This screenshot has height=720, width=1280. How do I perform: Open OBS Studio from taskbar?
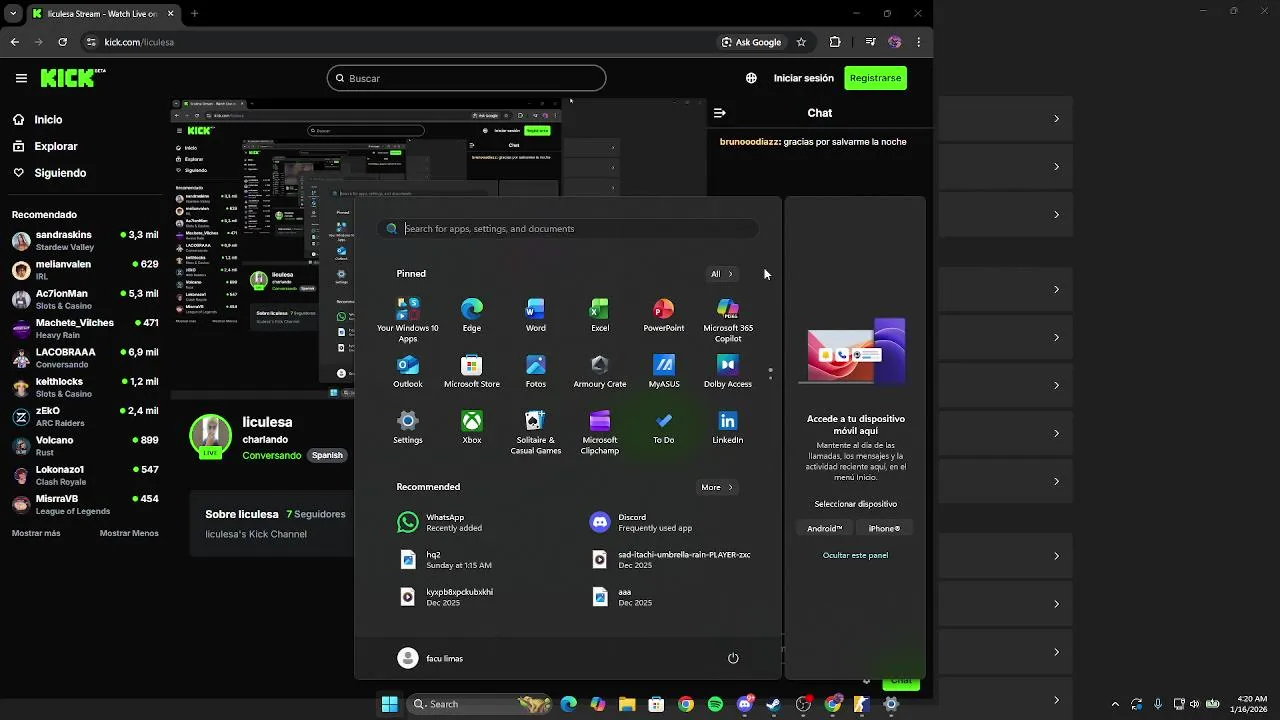pos(803,704)
